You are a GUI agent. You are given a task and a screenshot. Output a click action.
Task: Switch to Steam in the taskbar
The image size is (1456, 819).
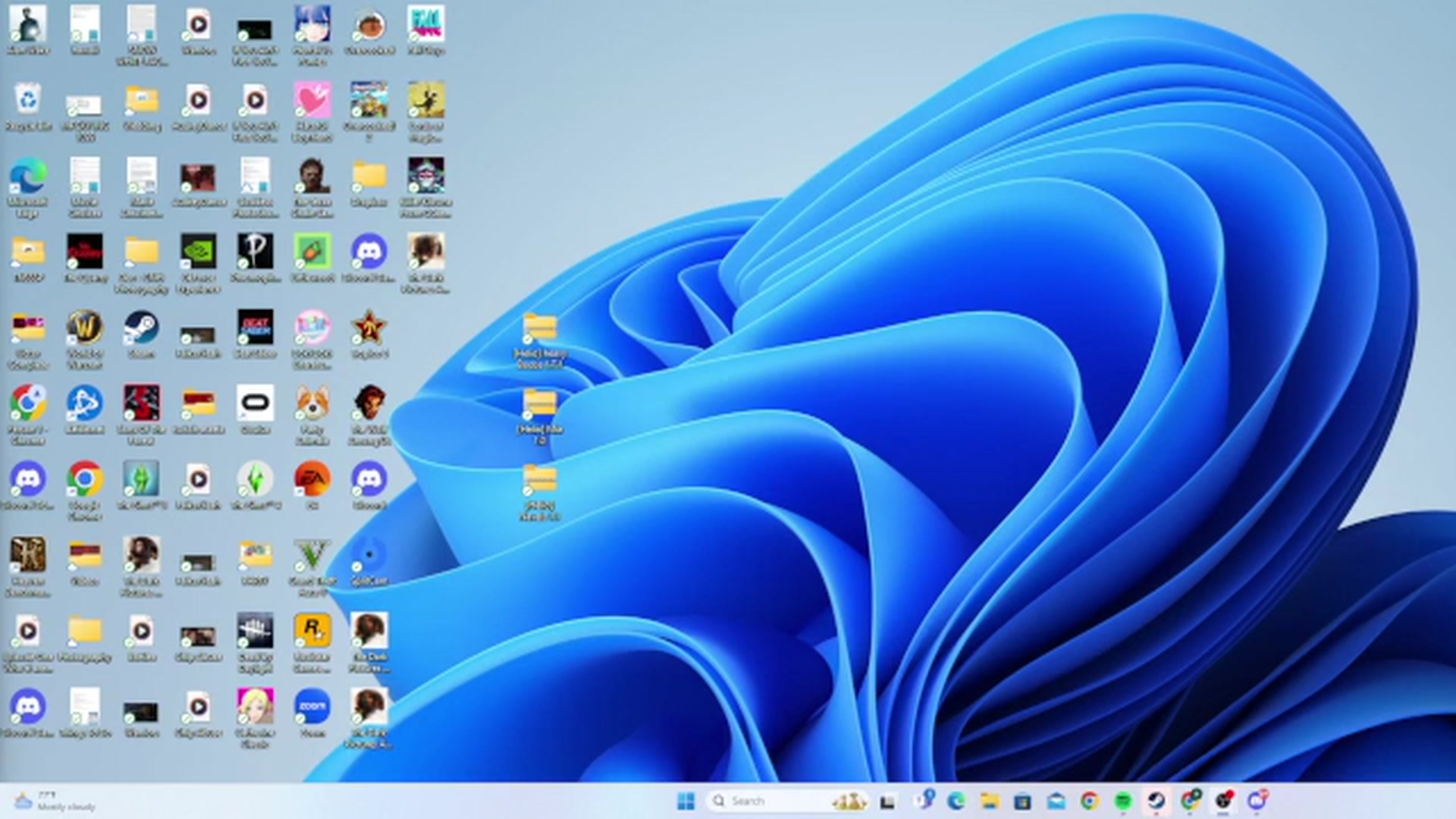pyautogui.click(x=1156, y=801)
